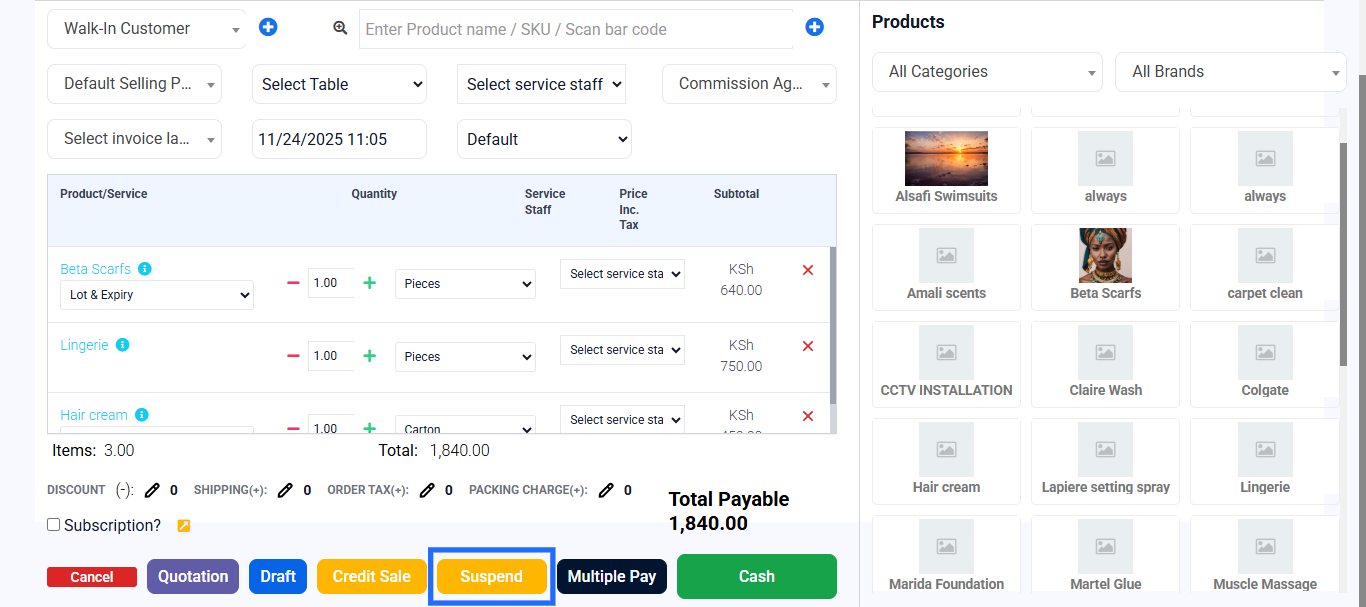
Task: Select Colgate product tile
Action: click(1265, 363)
